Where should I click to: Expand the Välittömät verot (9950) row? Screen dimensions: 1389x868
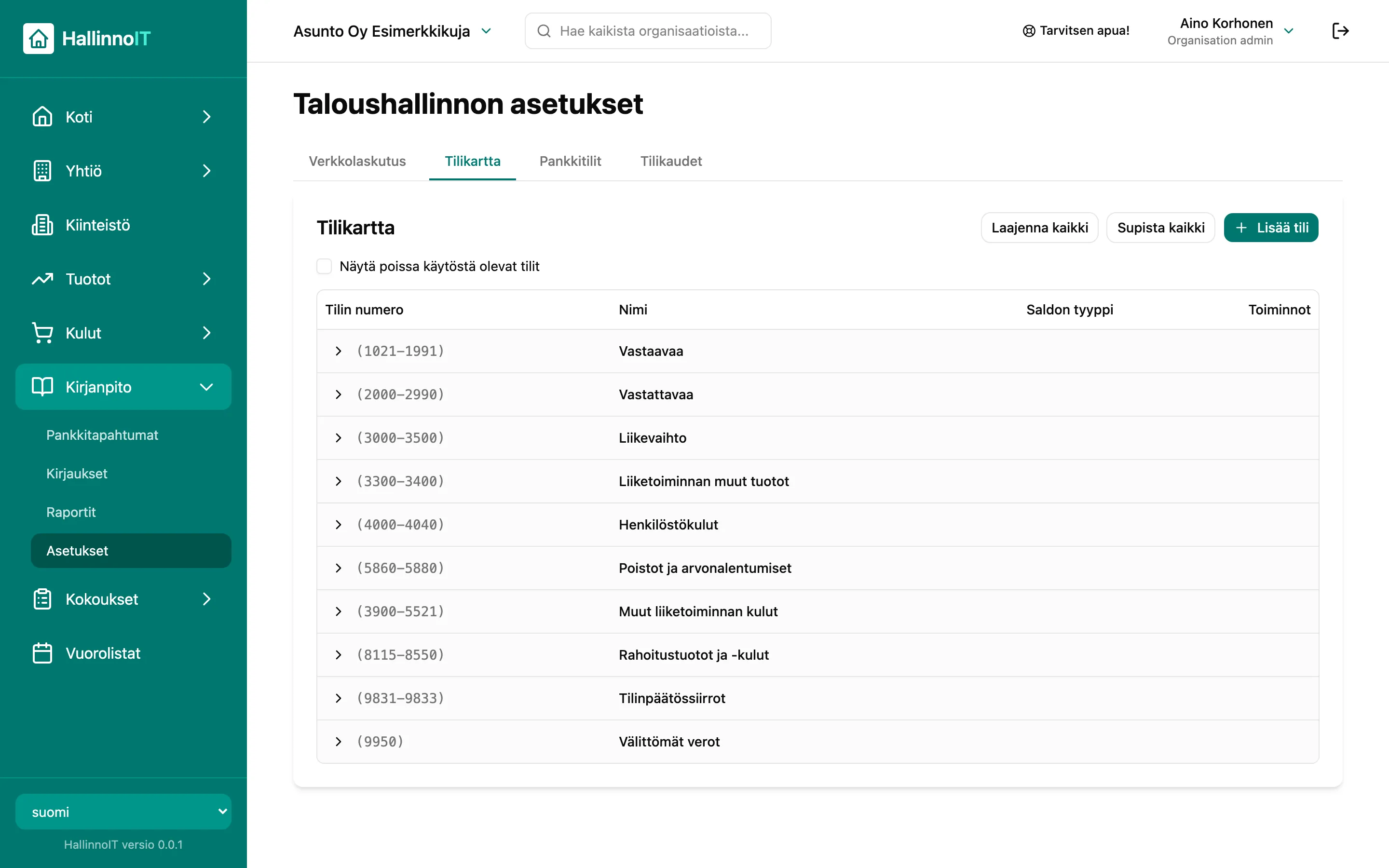338,742
